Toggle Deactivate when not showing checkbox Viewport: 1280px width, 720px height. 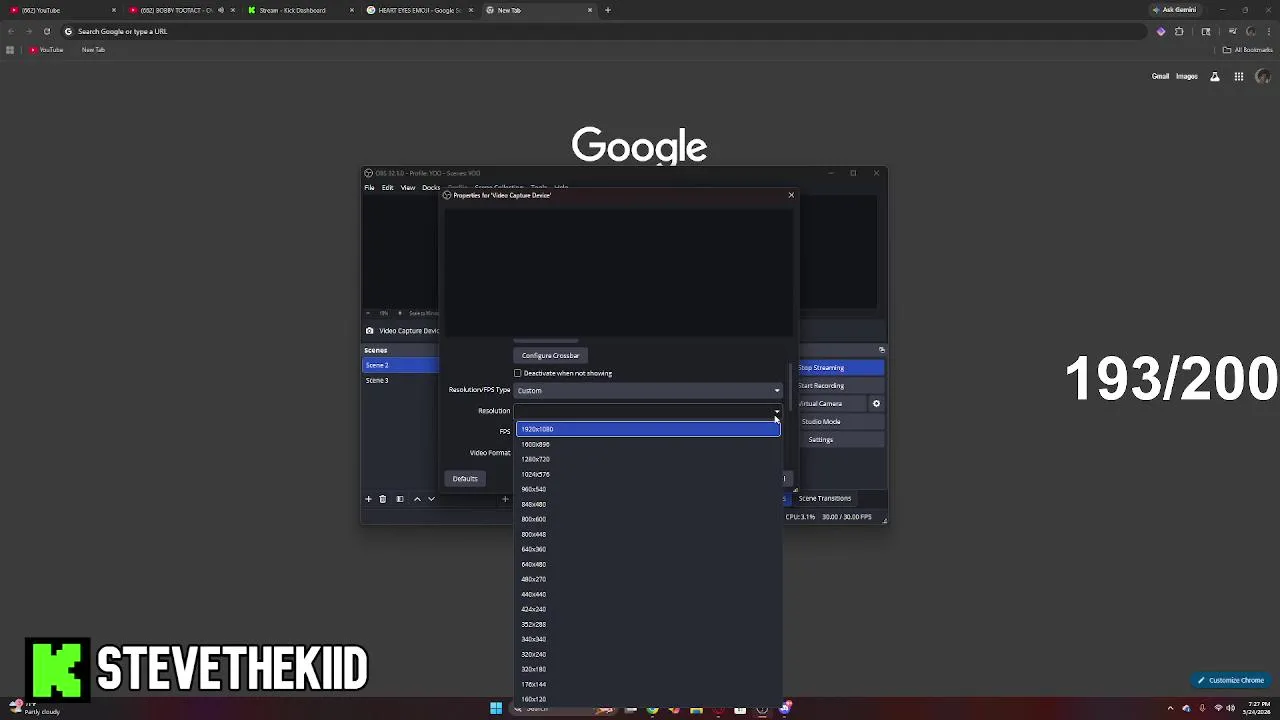tap(518, 373)
